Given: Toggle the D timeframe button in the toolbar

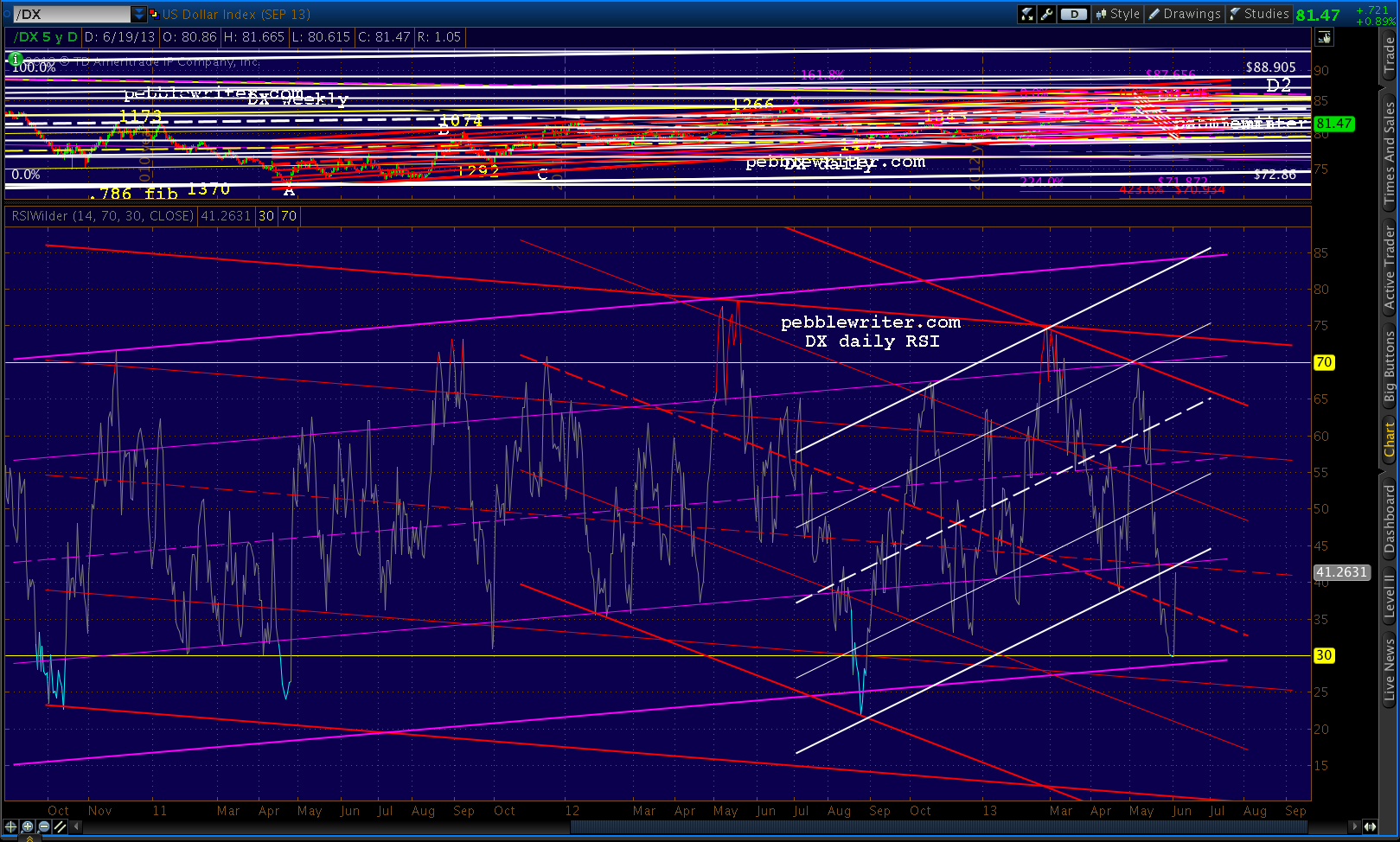Looking at the screenshot, I should (1073, 14).
